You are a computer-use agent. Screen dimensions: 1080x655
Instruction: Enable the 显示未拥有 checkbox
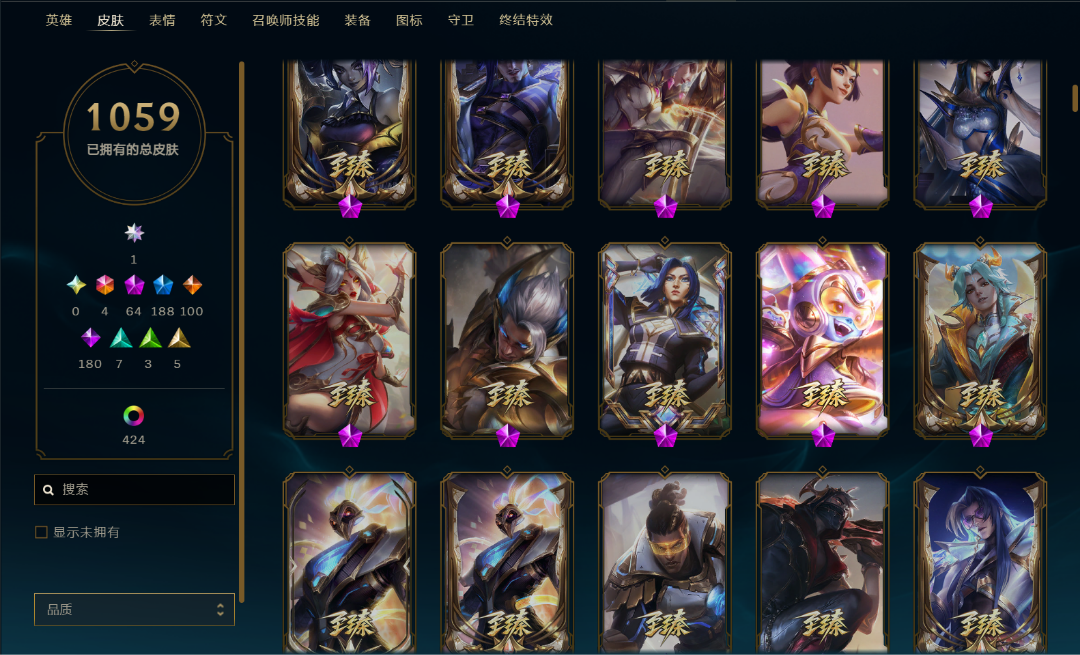(x=41, y=532)
